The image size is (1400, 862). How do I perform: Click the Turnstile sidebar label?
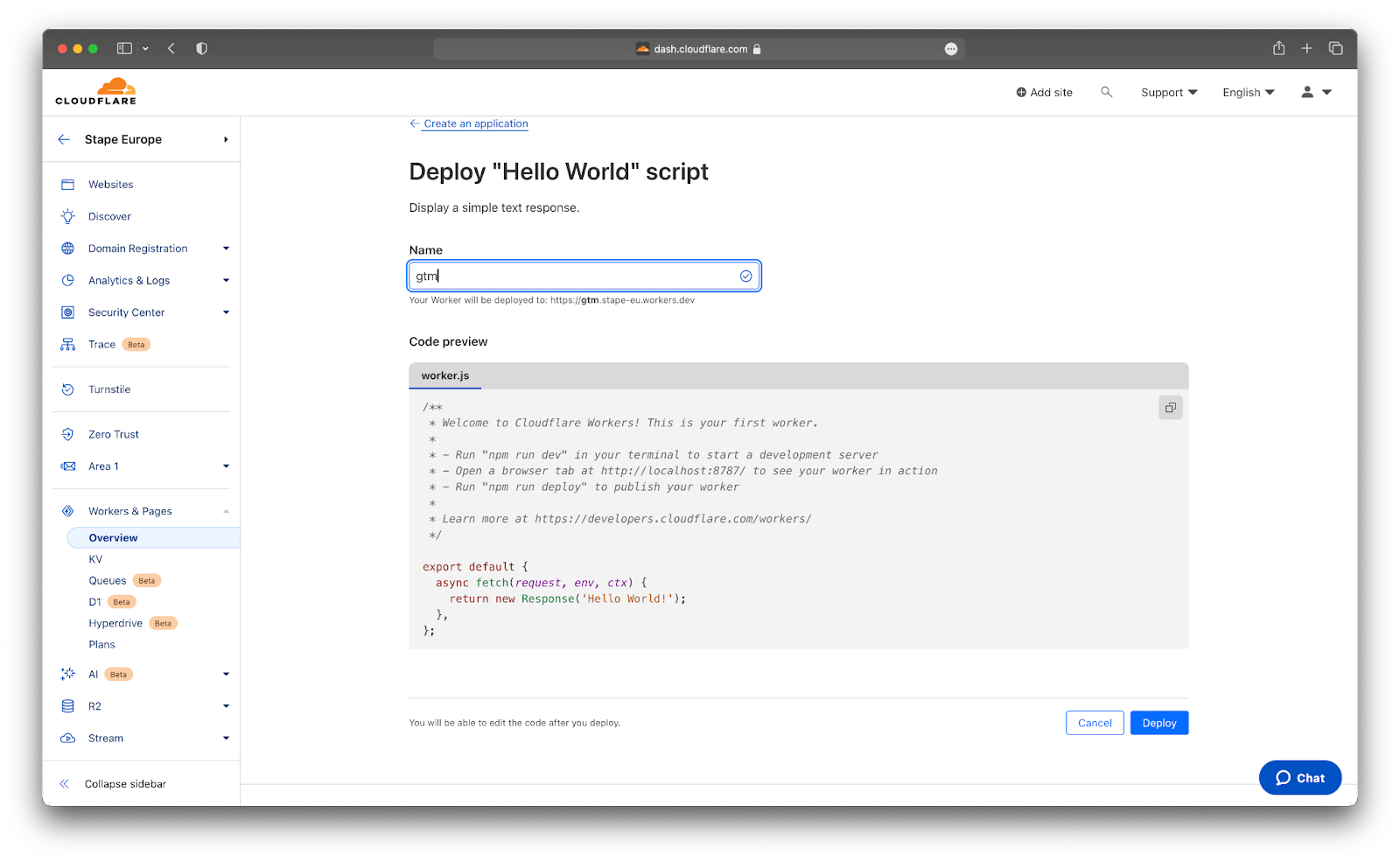click(x=109, y=389)
